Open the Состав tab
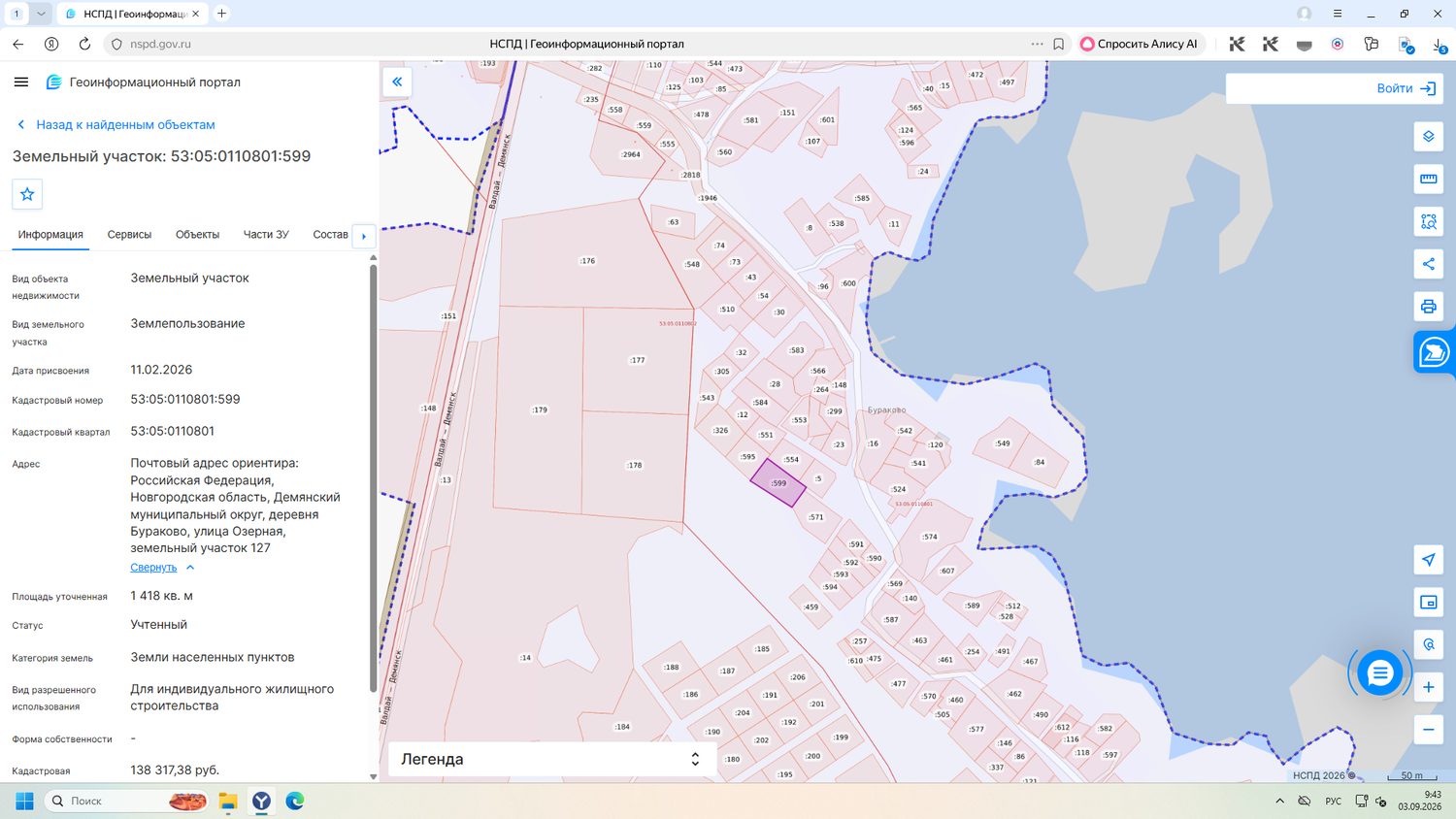 point(330,235)
